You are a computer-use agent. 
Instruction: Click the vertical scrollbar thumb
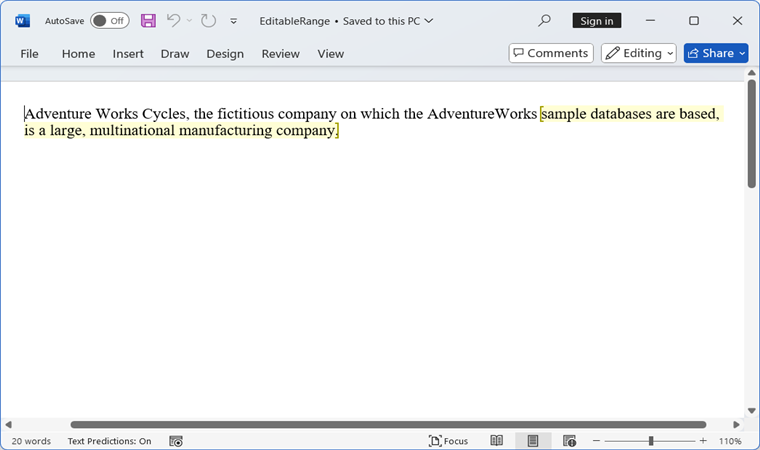point(752,133)
